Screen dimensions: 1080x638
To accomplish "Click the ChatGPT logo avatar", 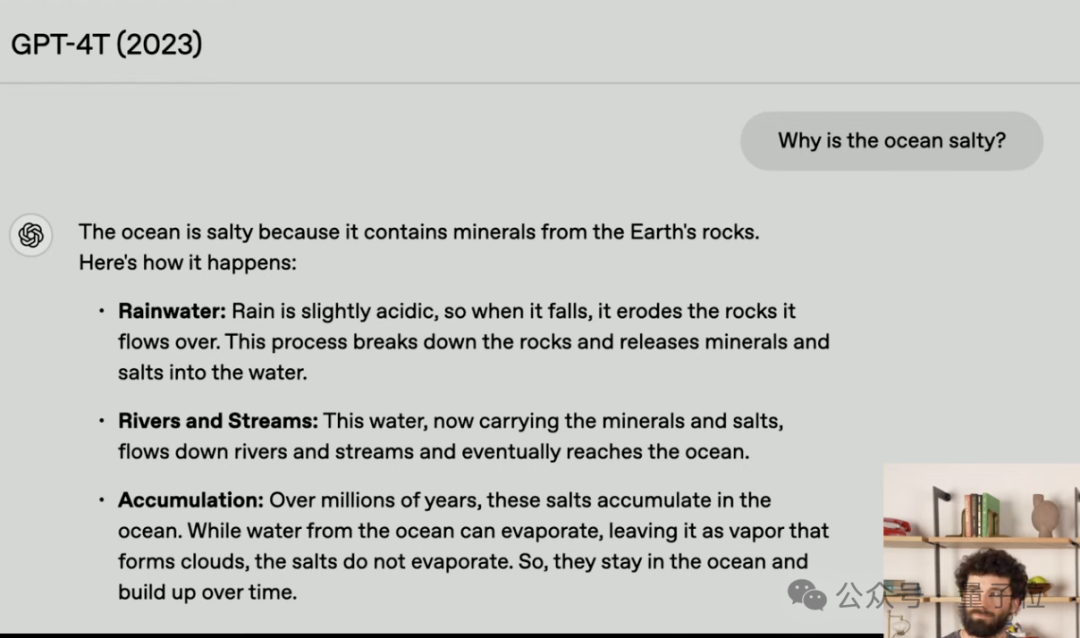I will pos(31,235).
